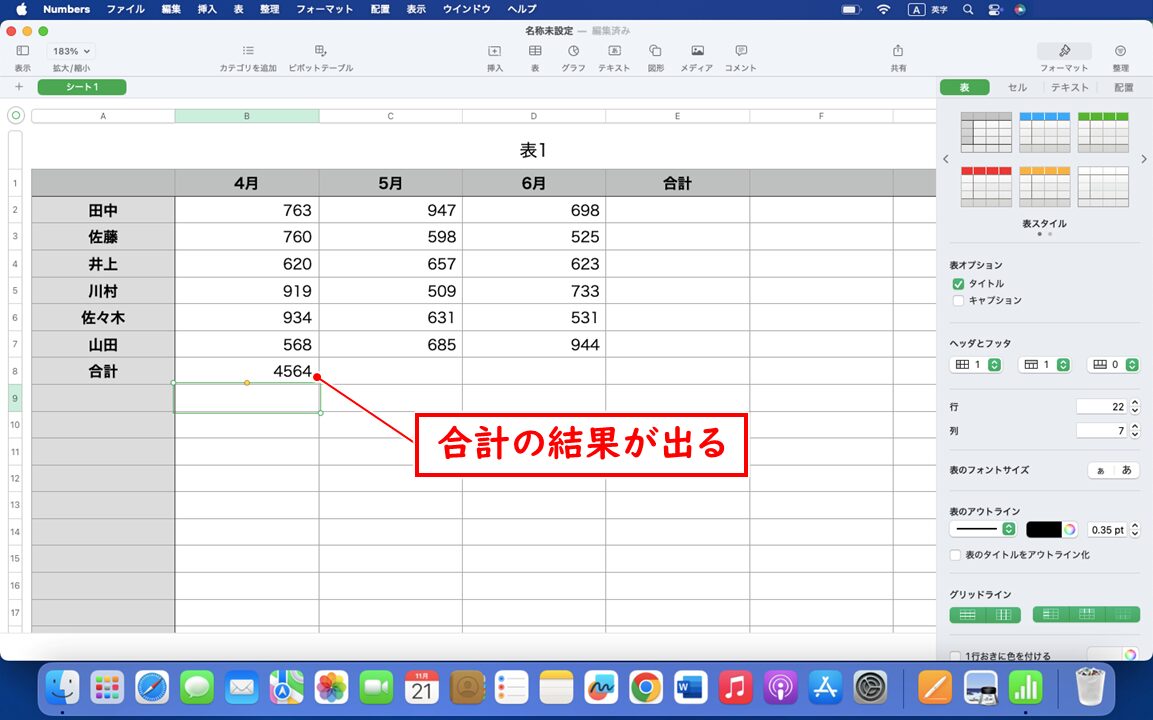Expand more table styles with right chevron
This screenshot has height=720, width=1153.
tap(1143, 158)
